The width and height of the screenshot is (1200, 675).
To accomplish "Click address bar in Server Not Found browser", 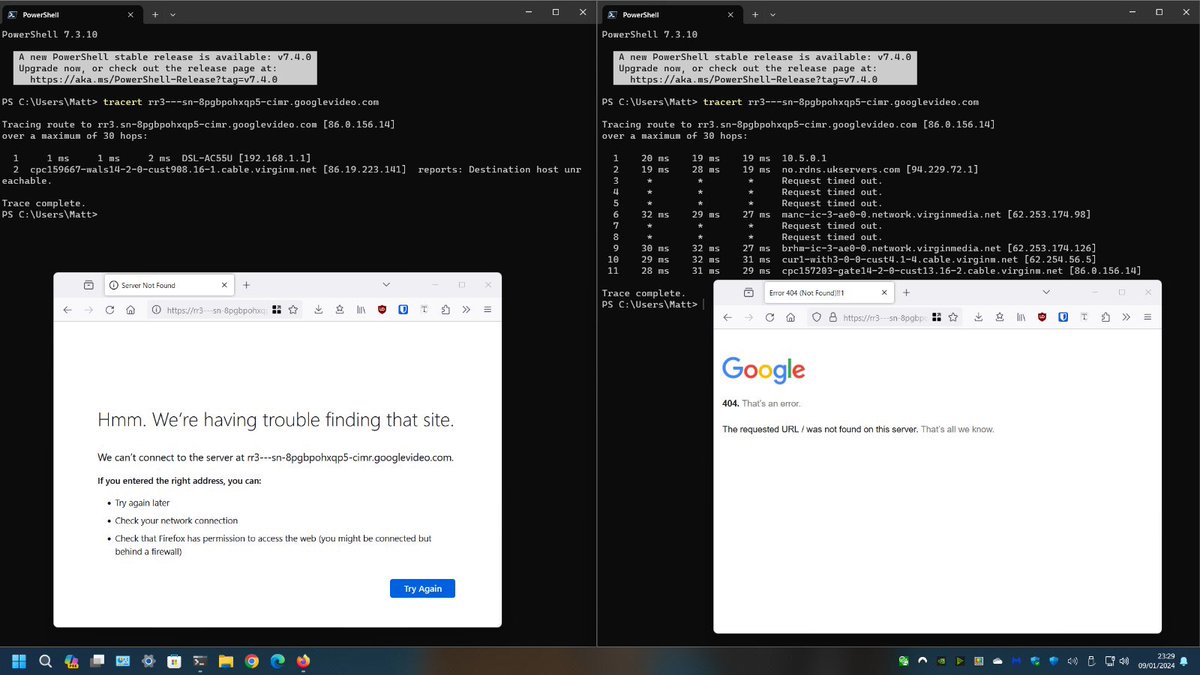I will tap(225, 310).
